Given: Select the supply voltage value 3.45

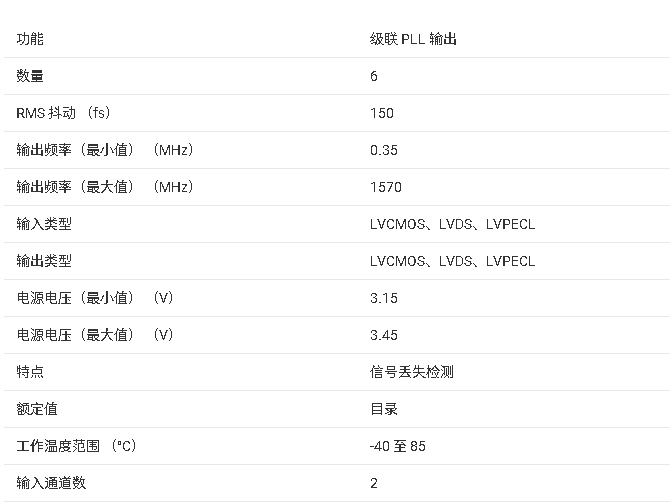Looking at the screenshot, I should tap(384, 335).
